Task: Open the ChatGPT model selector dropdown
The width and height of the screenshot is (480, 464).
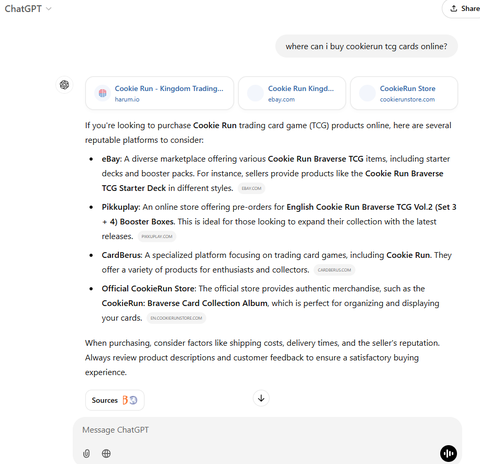Action: (x=28, y=9)
